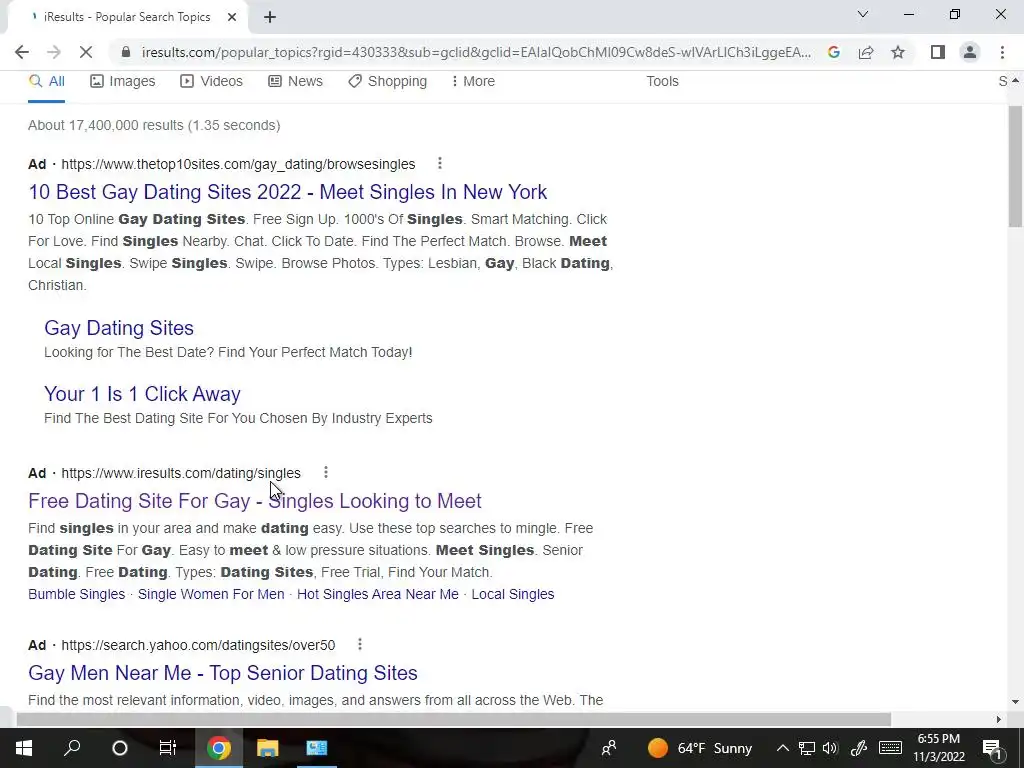1024x768 pixels.
Task: Click the vertical scrollbar thumb
Action: point(1015,167)
